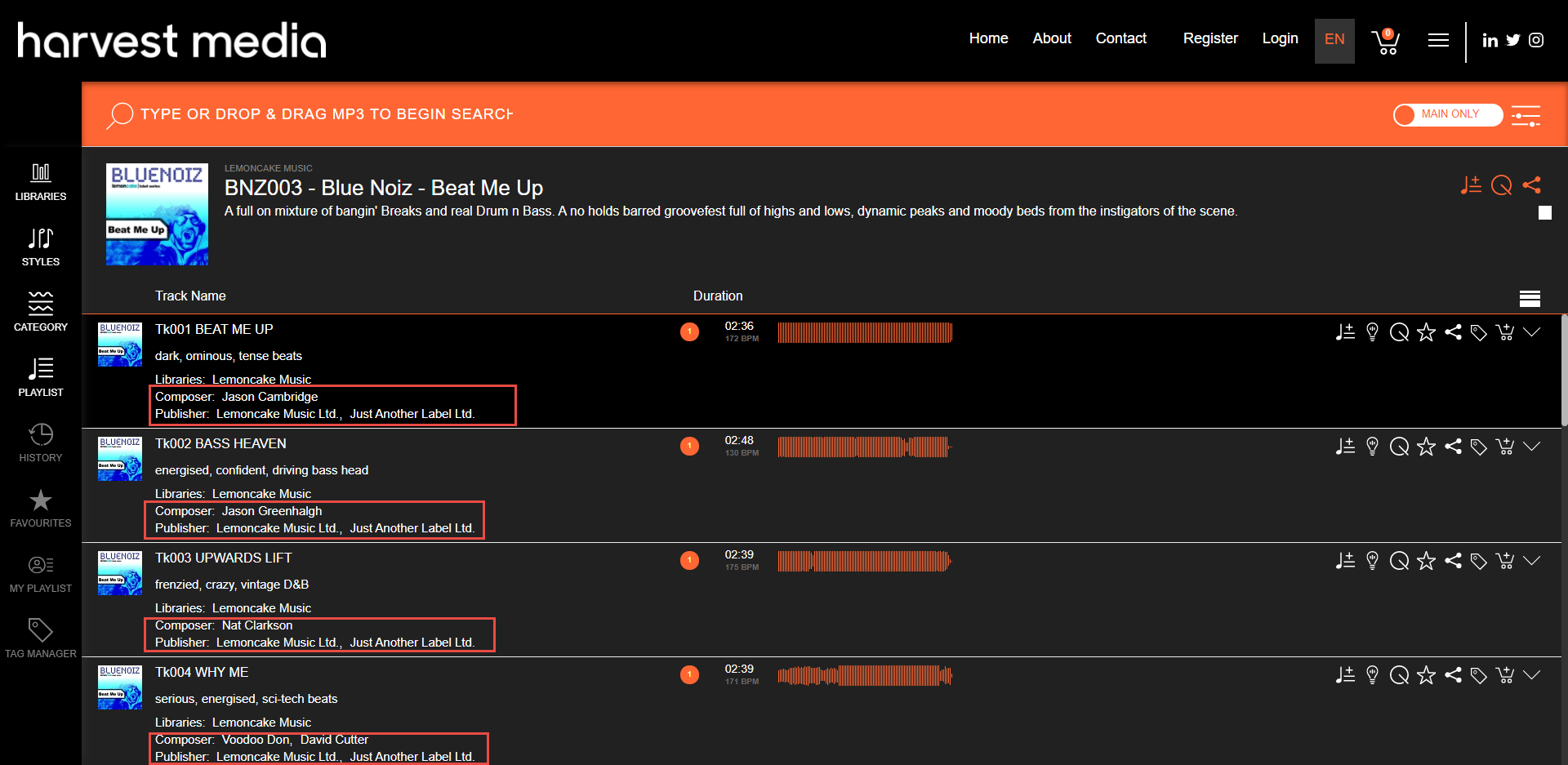Open the EN language selector
1568x765 pixels.
point(1334,40)
